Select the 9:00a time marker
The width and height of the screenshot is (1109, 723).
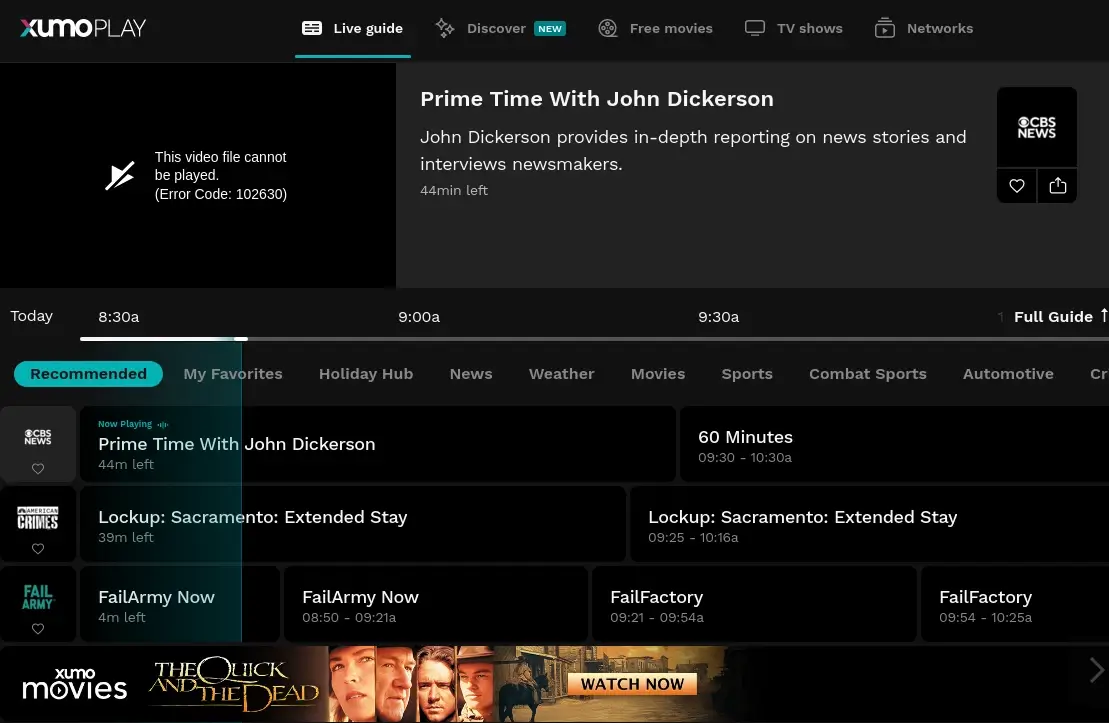(419, 317)
